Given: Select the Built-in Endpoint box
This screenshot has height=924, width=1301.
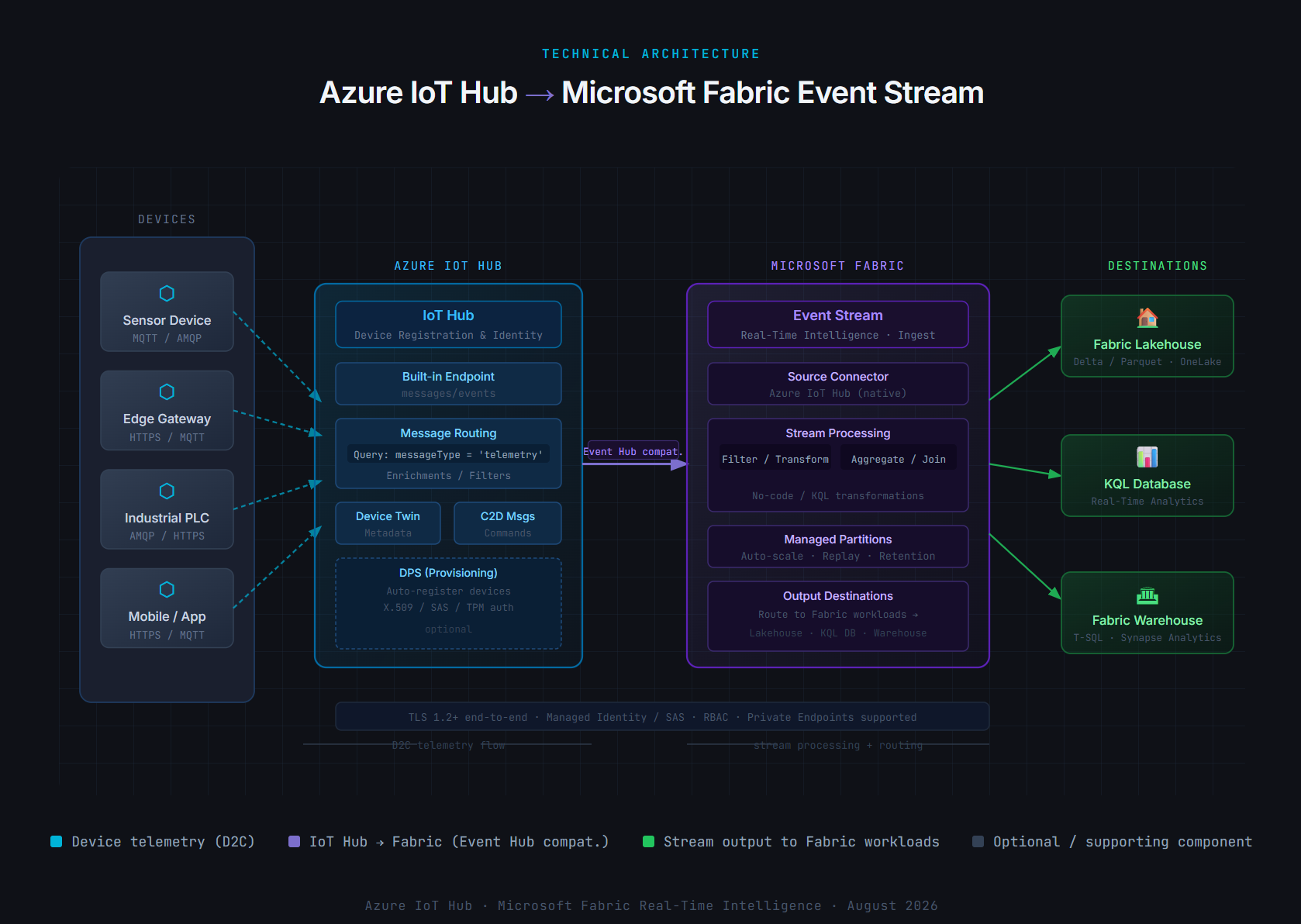Looking at the screenshot, I should 448,384.
